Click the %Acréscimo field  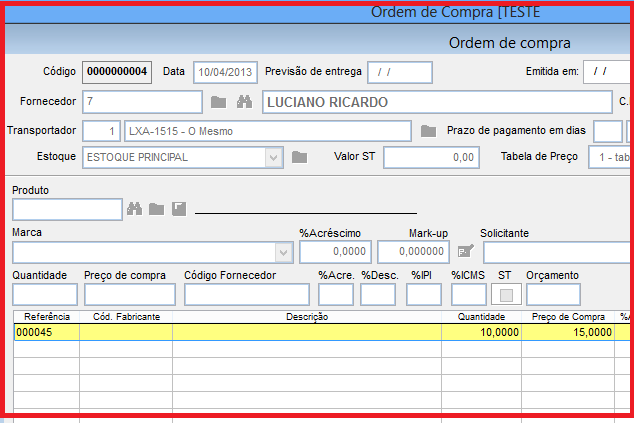coord(335,252)
